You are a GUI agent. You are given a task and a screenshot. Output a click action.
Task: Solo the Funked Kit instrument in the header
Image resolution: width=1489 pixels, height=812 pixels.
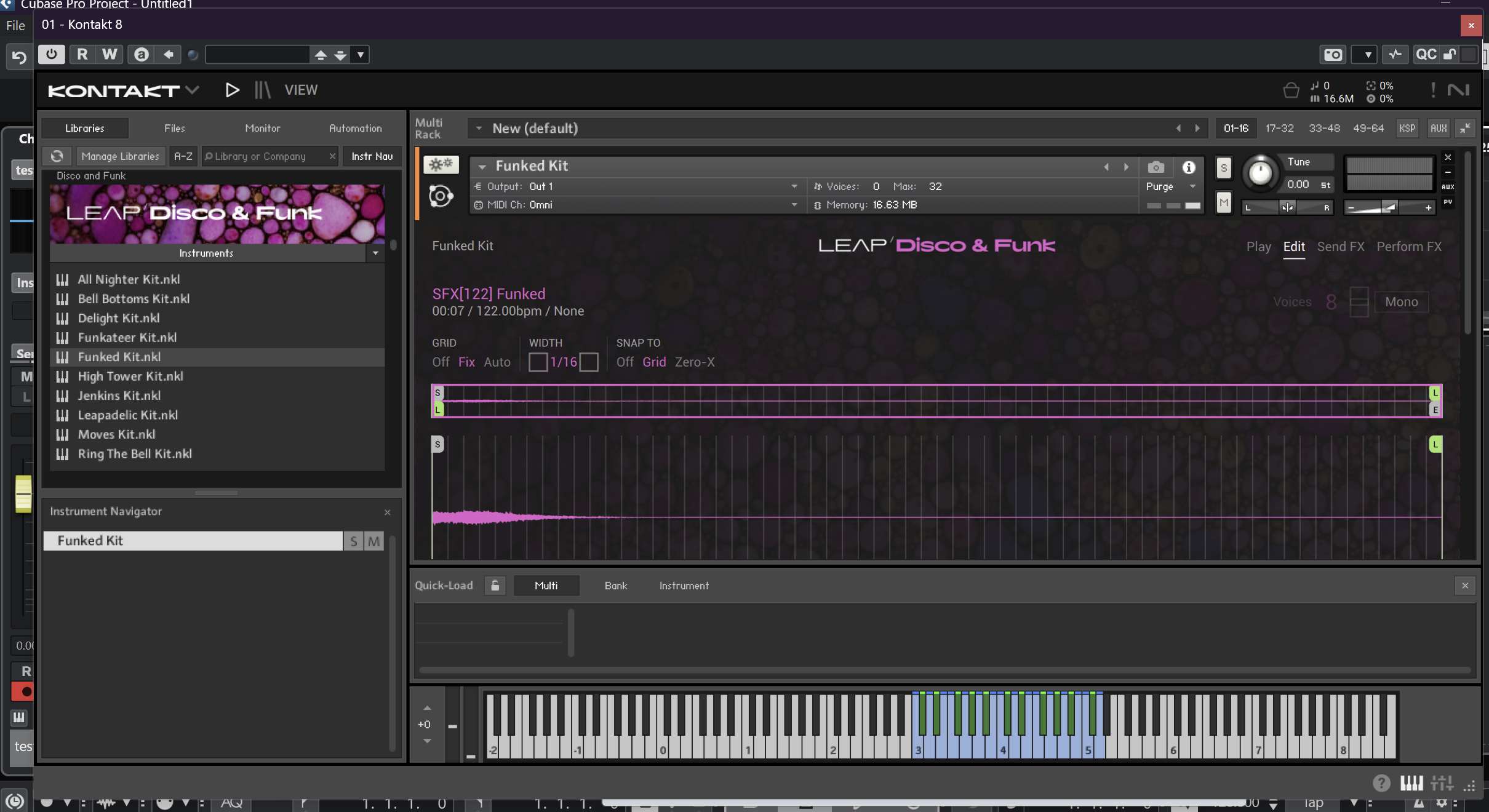1224,168
